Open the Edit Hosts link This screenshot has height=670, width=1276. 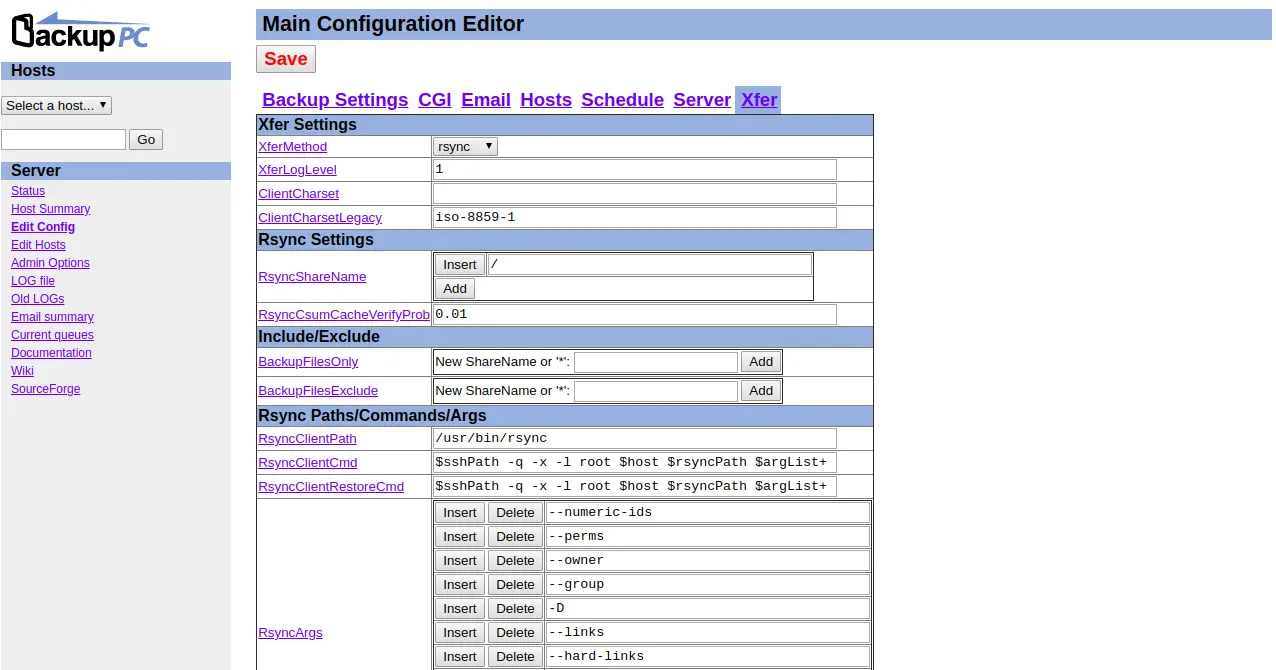pos(38,245)
